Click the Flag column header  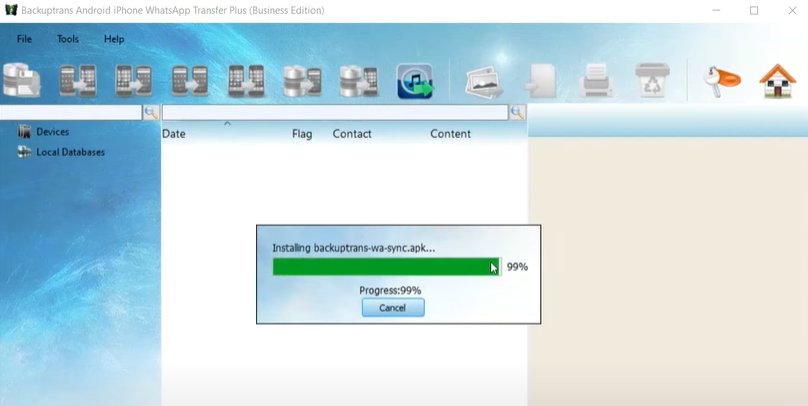[302, 134]
